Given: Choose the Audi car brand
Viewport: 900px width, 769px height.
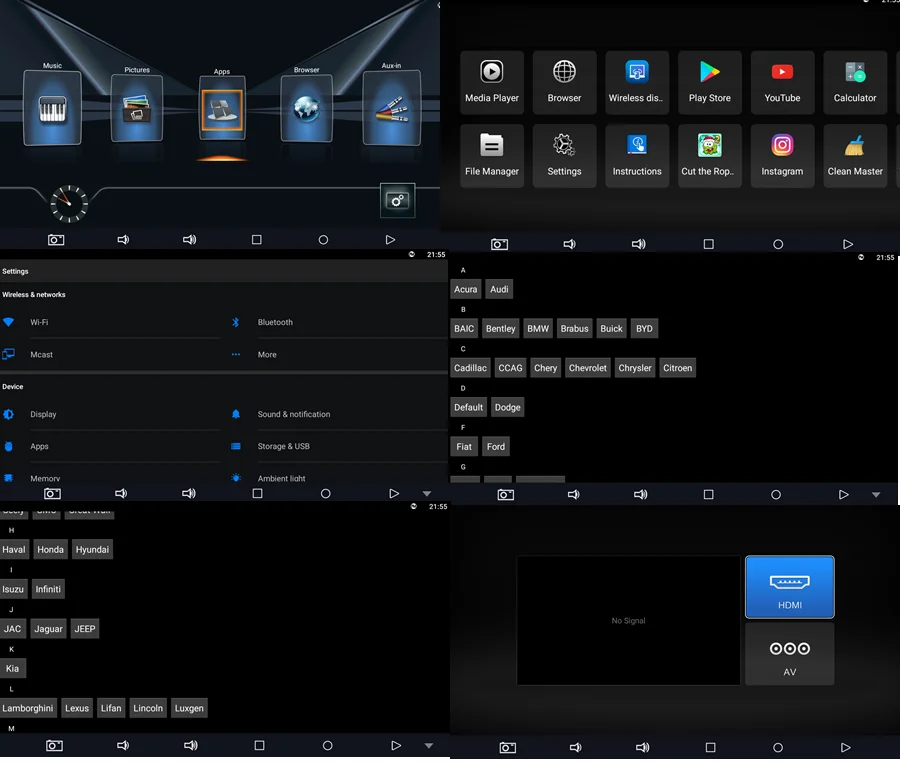Looking at the screenshot, I should pyautogui.click(x=499, y=289).
